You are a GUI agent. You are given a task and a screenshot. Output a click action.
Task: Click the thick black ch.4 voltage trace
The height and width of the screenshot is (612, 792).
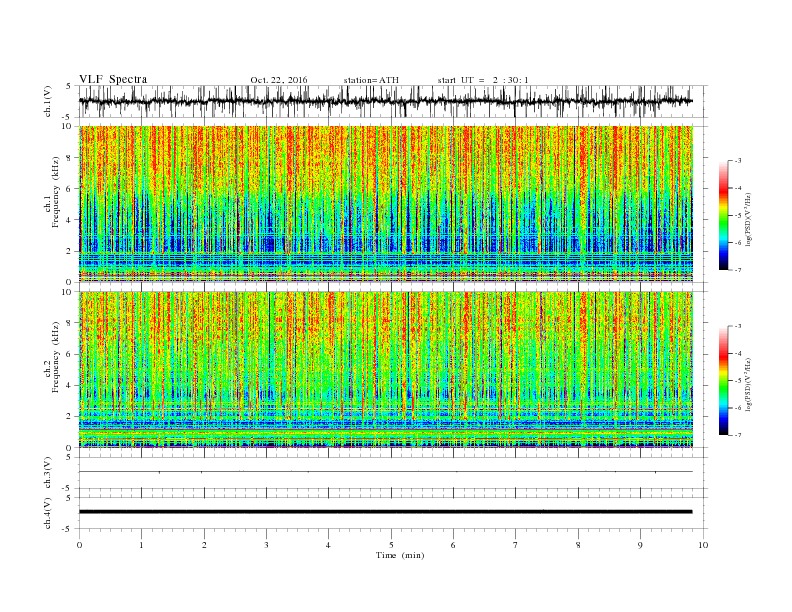coord(385,512)
